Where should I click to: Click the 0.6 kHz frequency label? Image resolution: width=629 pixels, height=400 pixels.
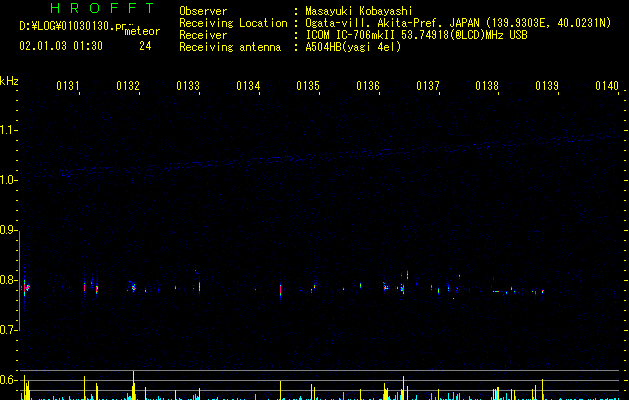pos(8,380)
